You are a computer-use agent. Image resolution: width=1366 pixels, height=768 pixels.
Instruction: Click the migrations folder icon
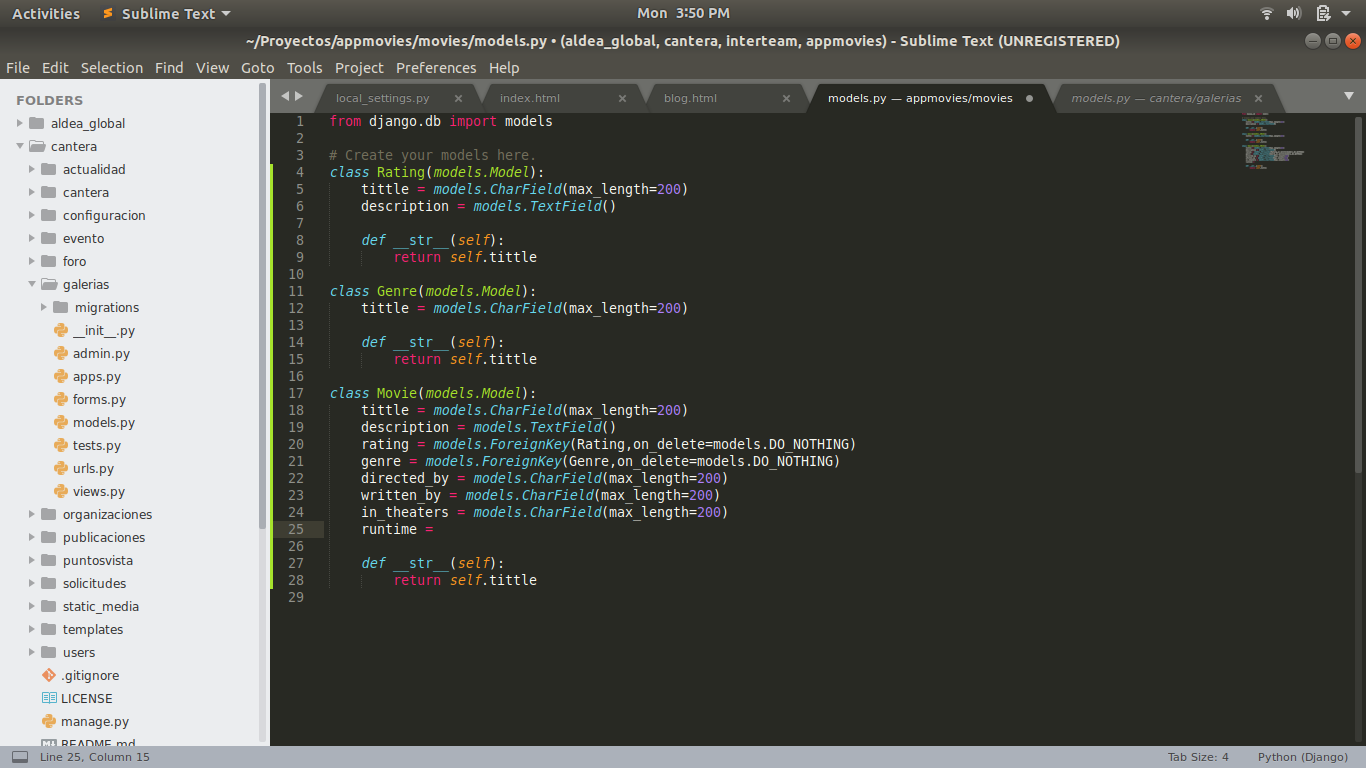tap(61, 308)
